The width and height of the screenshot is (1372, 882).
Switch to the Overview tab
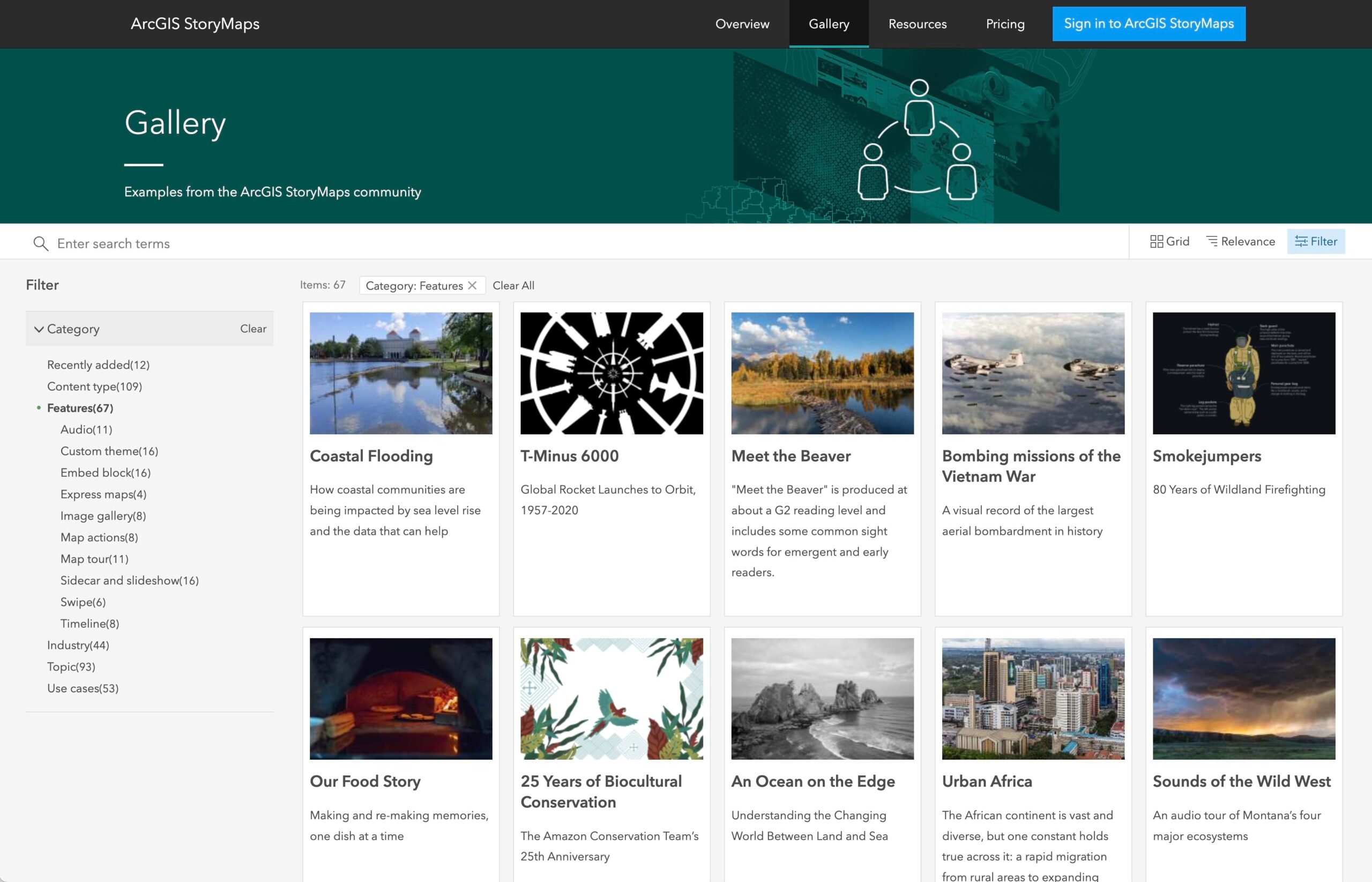tap(742, 24)
